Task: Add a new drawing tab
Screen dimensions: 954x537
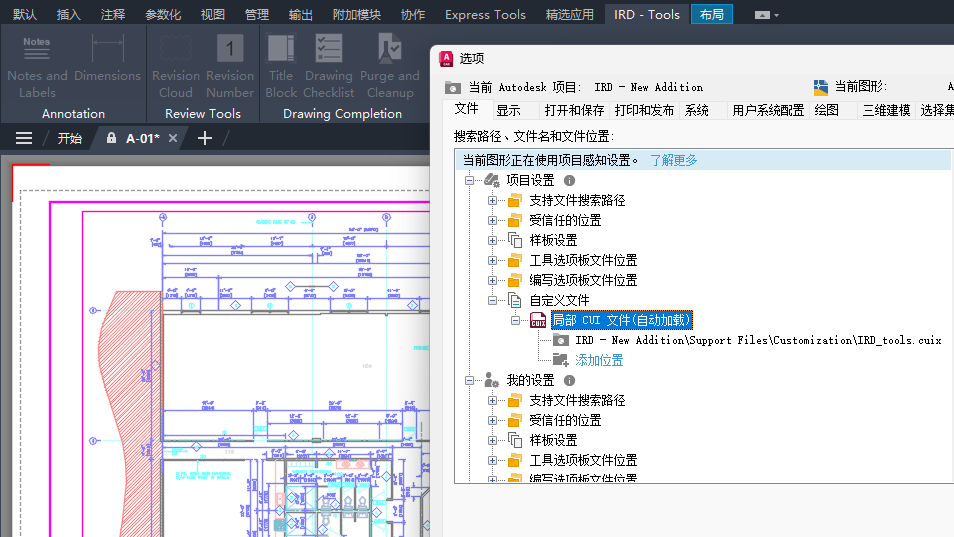Action: (x=205, y=138)
